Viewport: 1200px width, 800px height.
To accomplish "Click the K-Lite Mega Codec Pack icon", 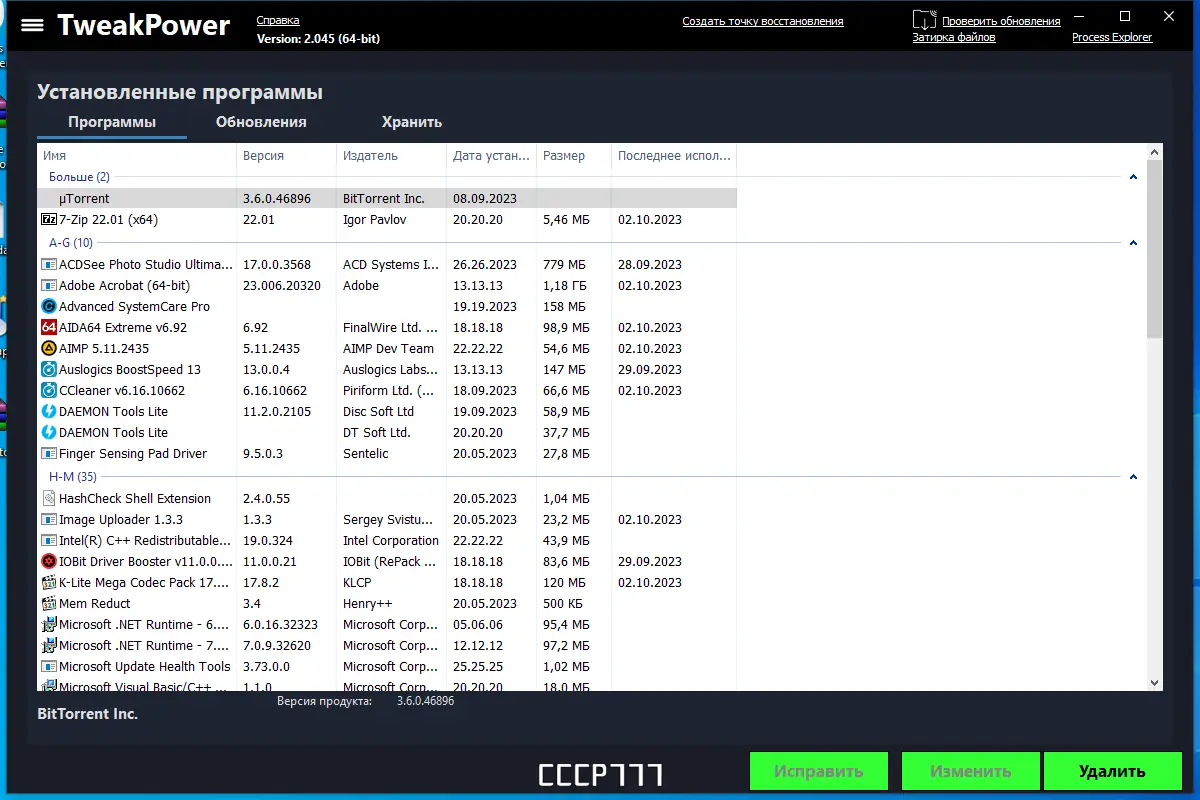I will 49,583.
